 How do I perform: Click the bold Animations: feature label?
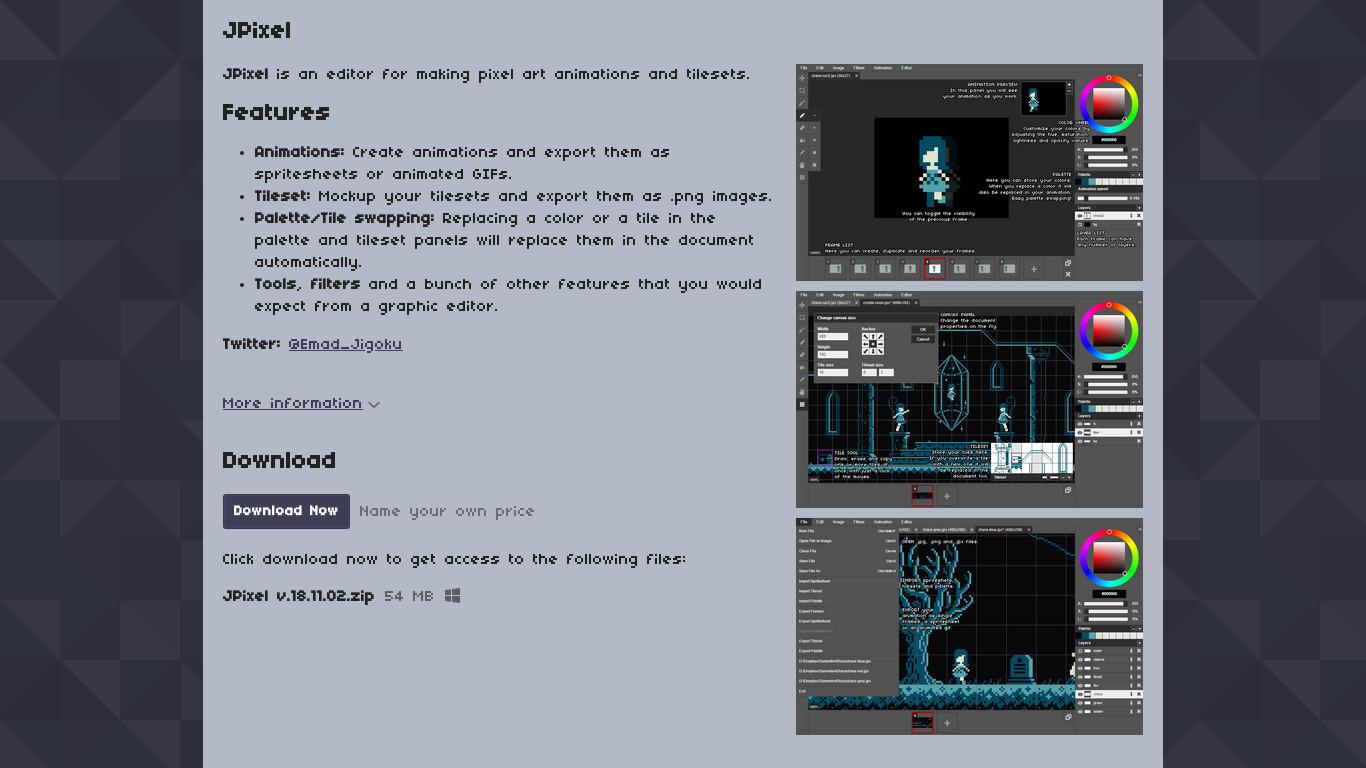[299, 153]
